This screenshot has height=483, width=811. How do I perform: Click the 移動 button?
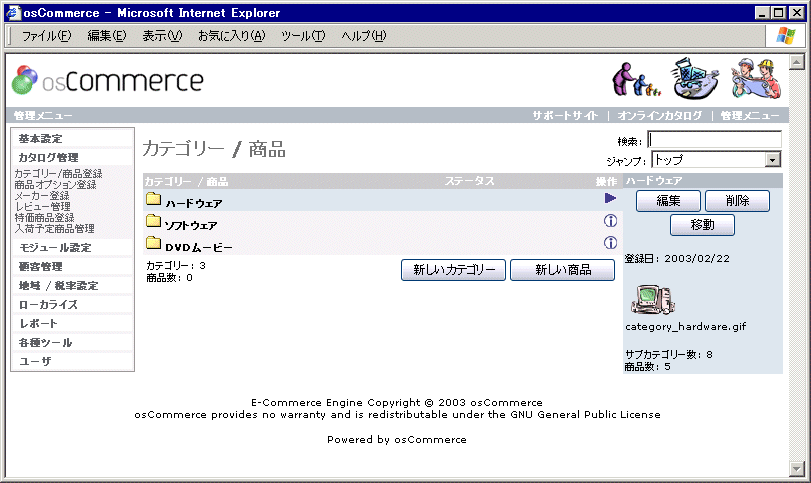(702, 225)
